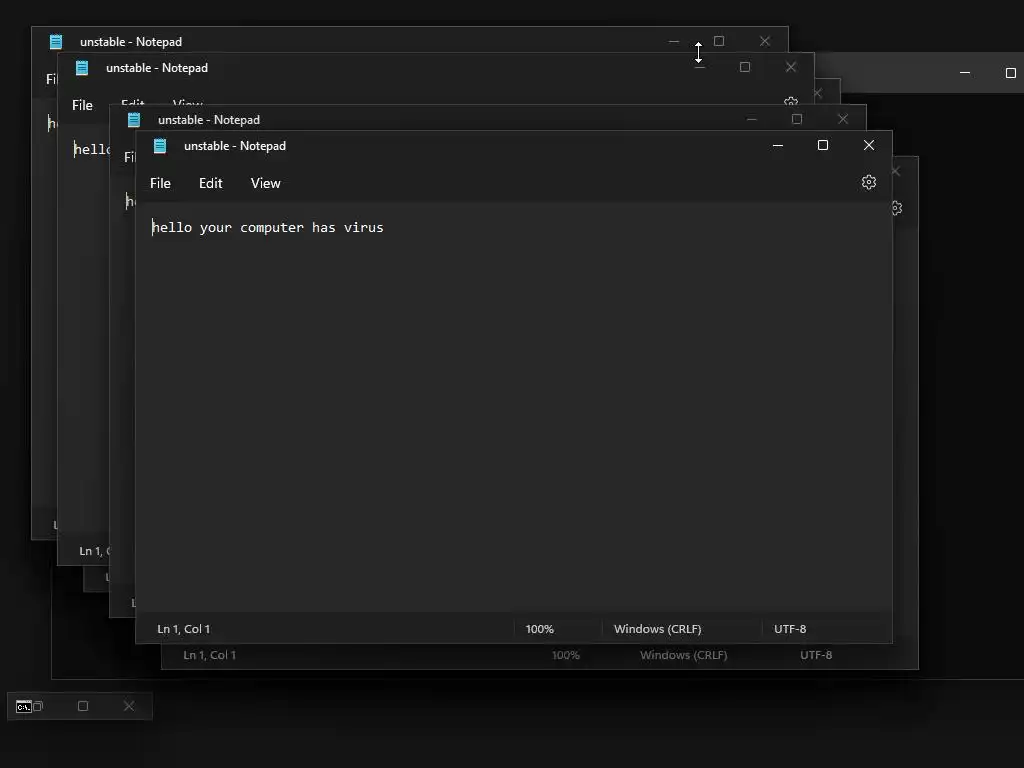1024x768 pixels.
Task: Click the Notepad icon of the window titled just above the frontmost
Action: [134, 120]
